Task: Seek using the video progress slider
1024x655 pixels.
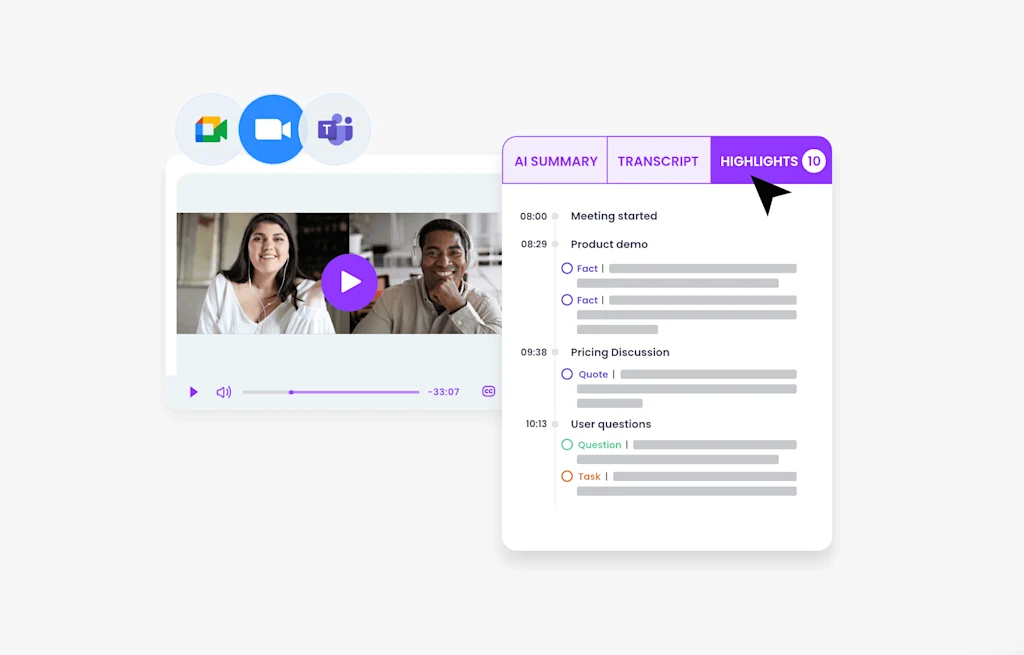Action: [x=331, y=392]
